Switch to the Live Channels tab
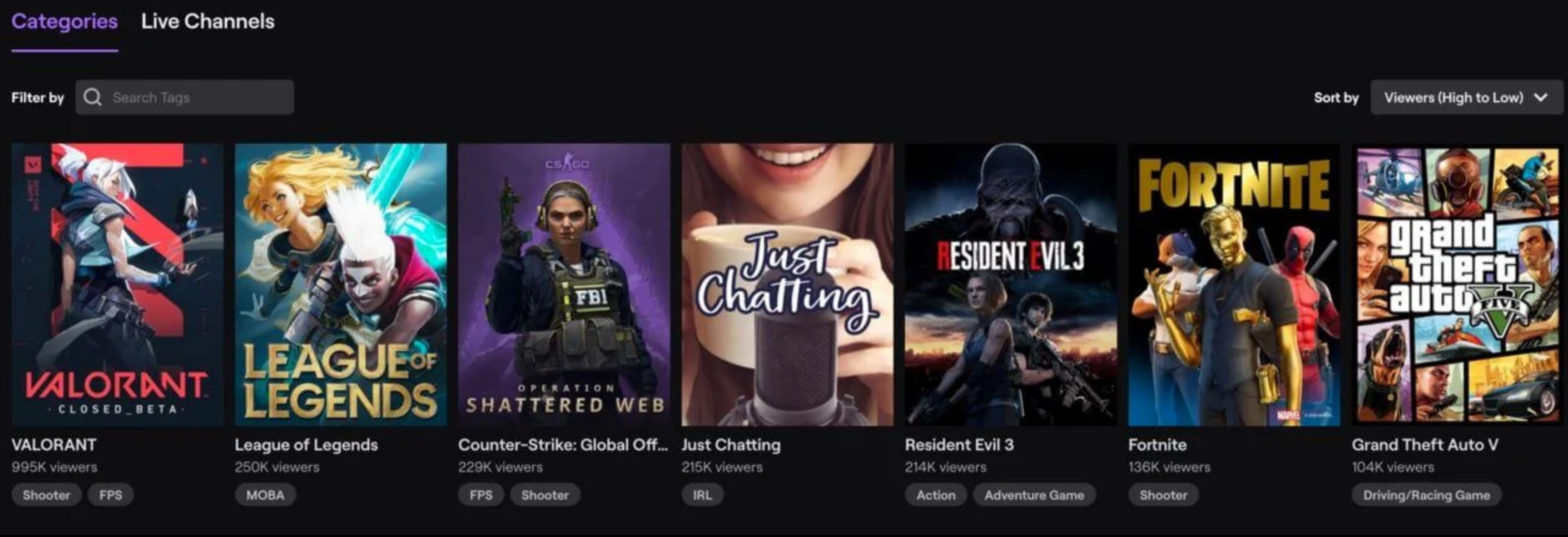 (x=207, y=21)
